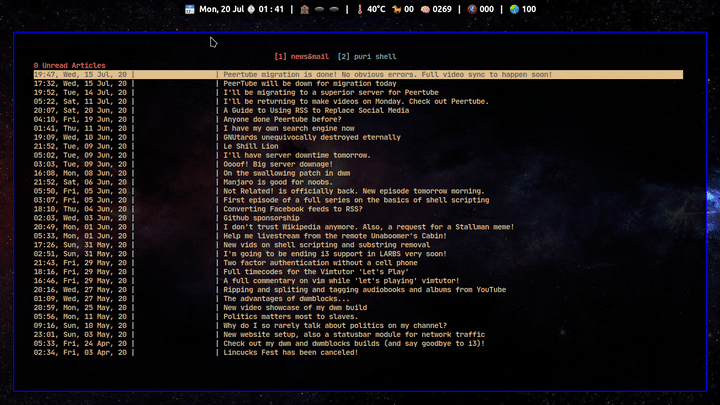Viewport: 720px width, 405px height.
Task: Open 'Peertube migration is done!' article
Action: coord(358,74)
